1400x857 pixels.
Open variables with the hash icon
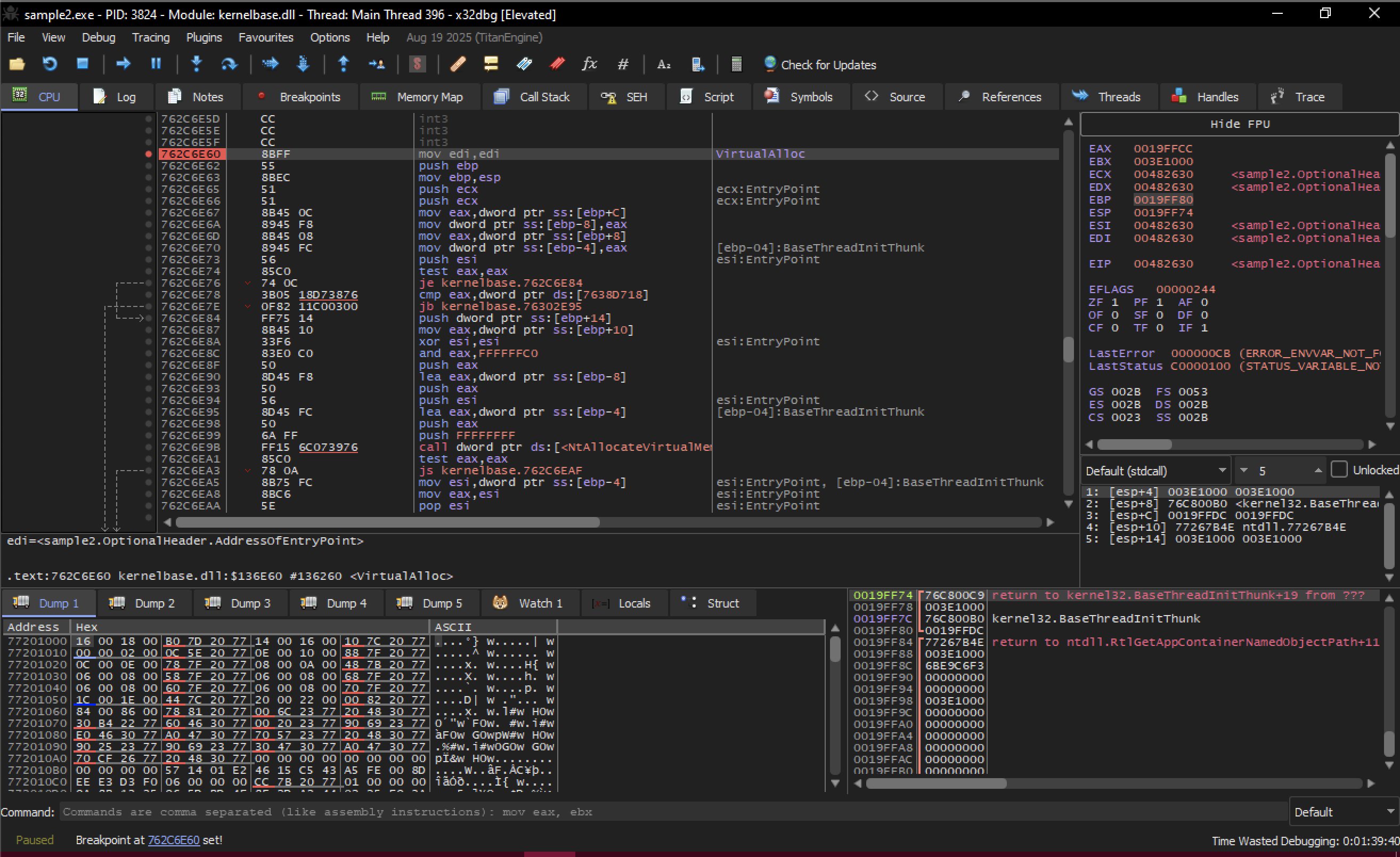pos(623,64)
